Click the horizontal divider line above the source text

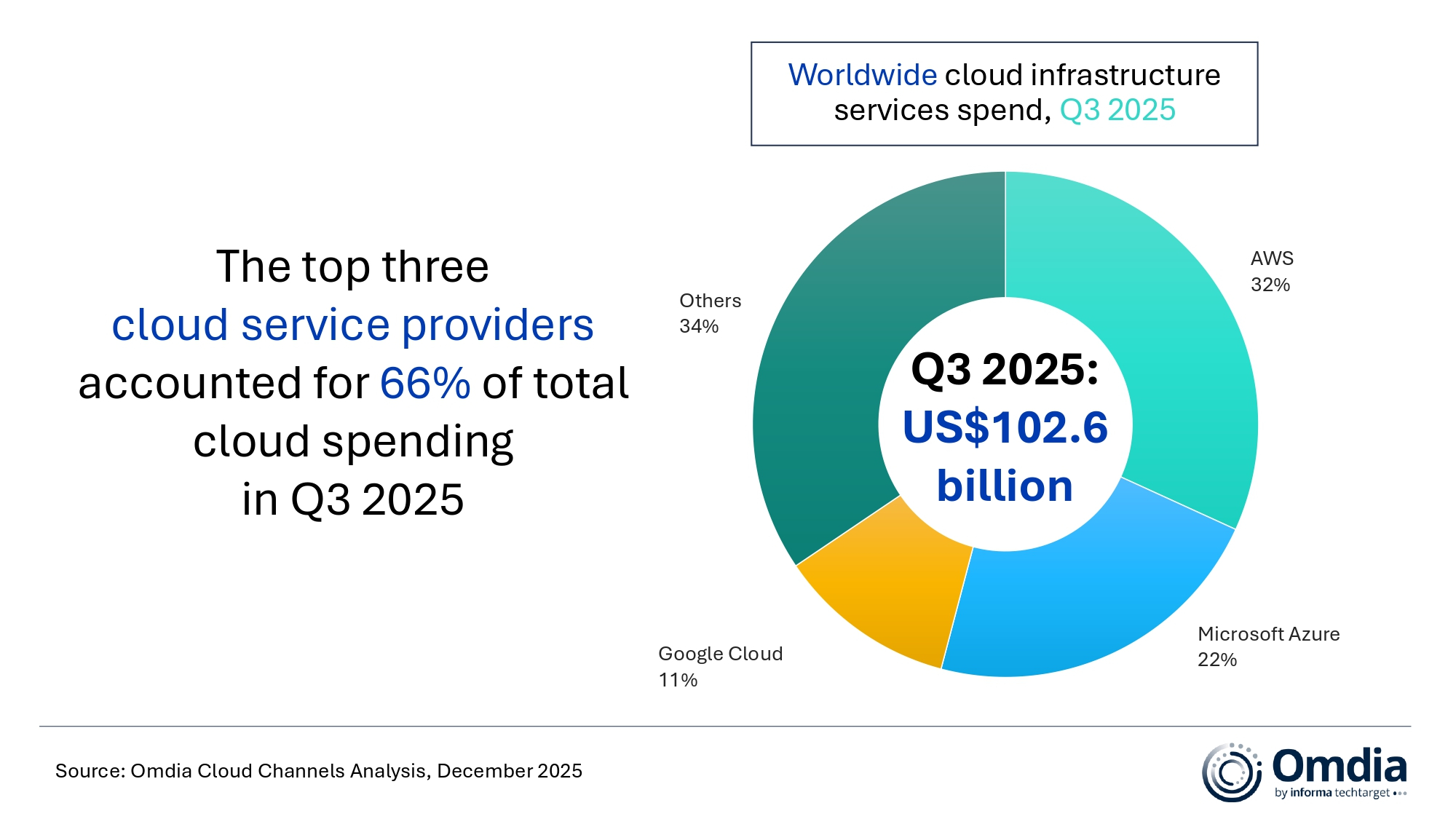coord(728,725)
